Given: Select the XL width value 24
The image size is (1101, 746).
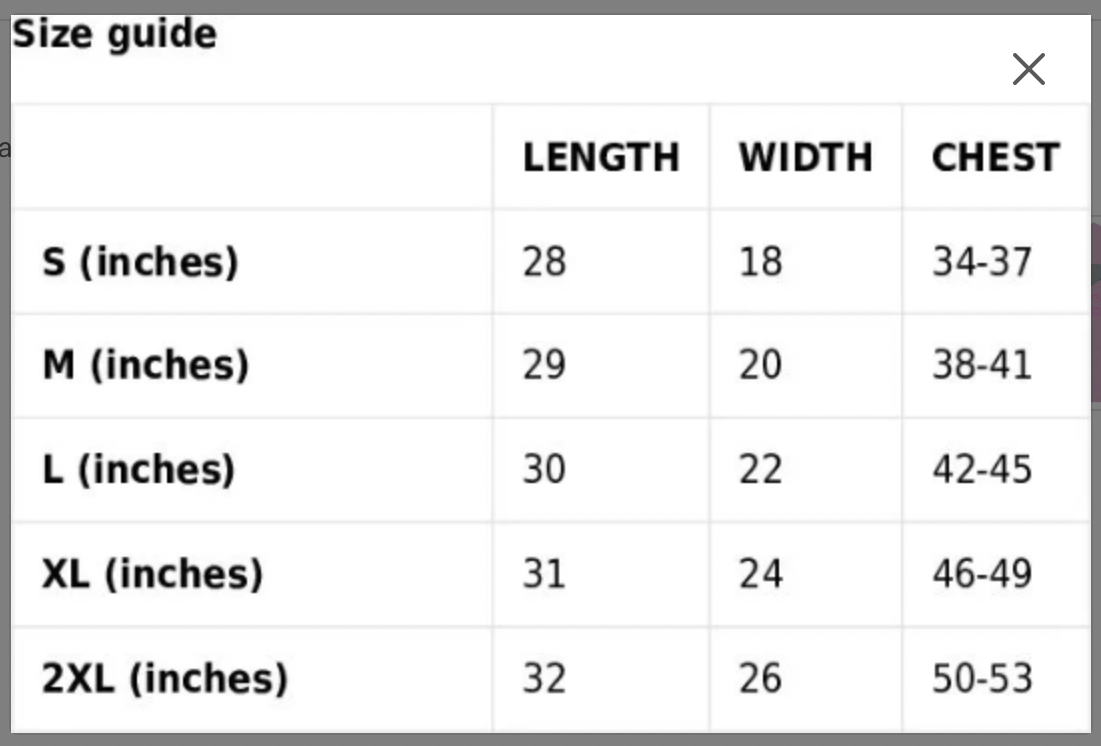Looking at the screenshot, I should tap(760, 574).
